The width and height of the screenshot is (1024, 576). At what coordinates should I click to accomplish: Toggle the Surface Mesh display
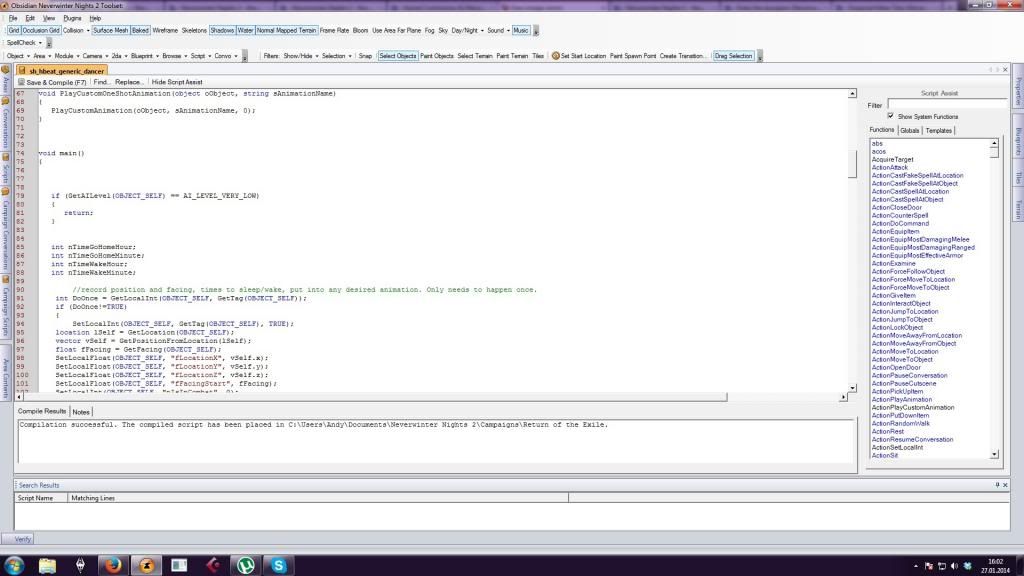point(110,30)
